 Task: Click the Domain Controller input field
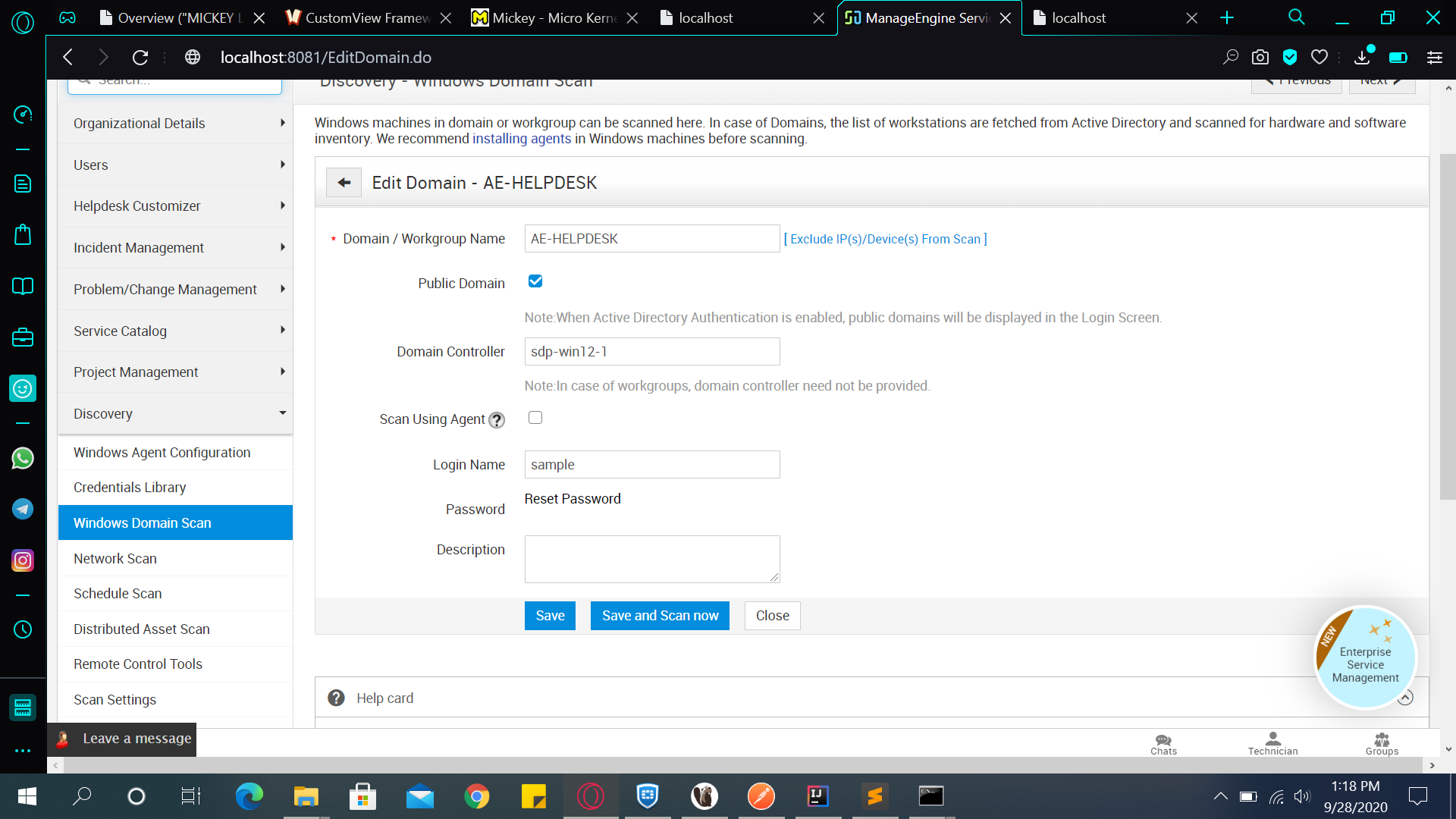click(651, 352)
